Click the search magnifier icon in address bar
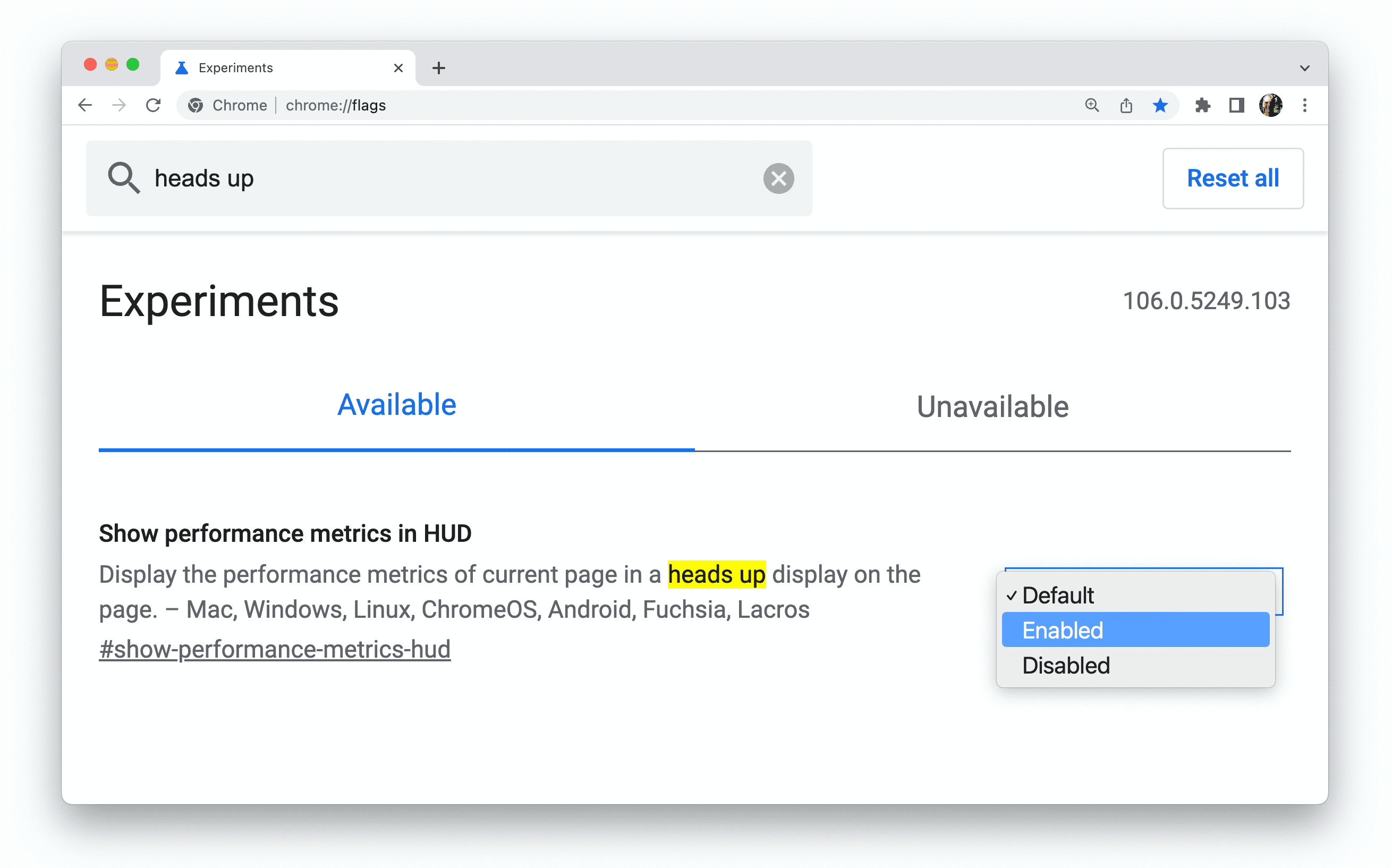 (x=1090, y=105)
